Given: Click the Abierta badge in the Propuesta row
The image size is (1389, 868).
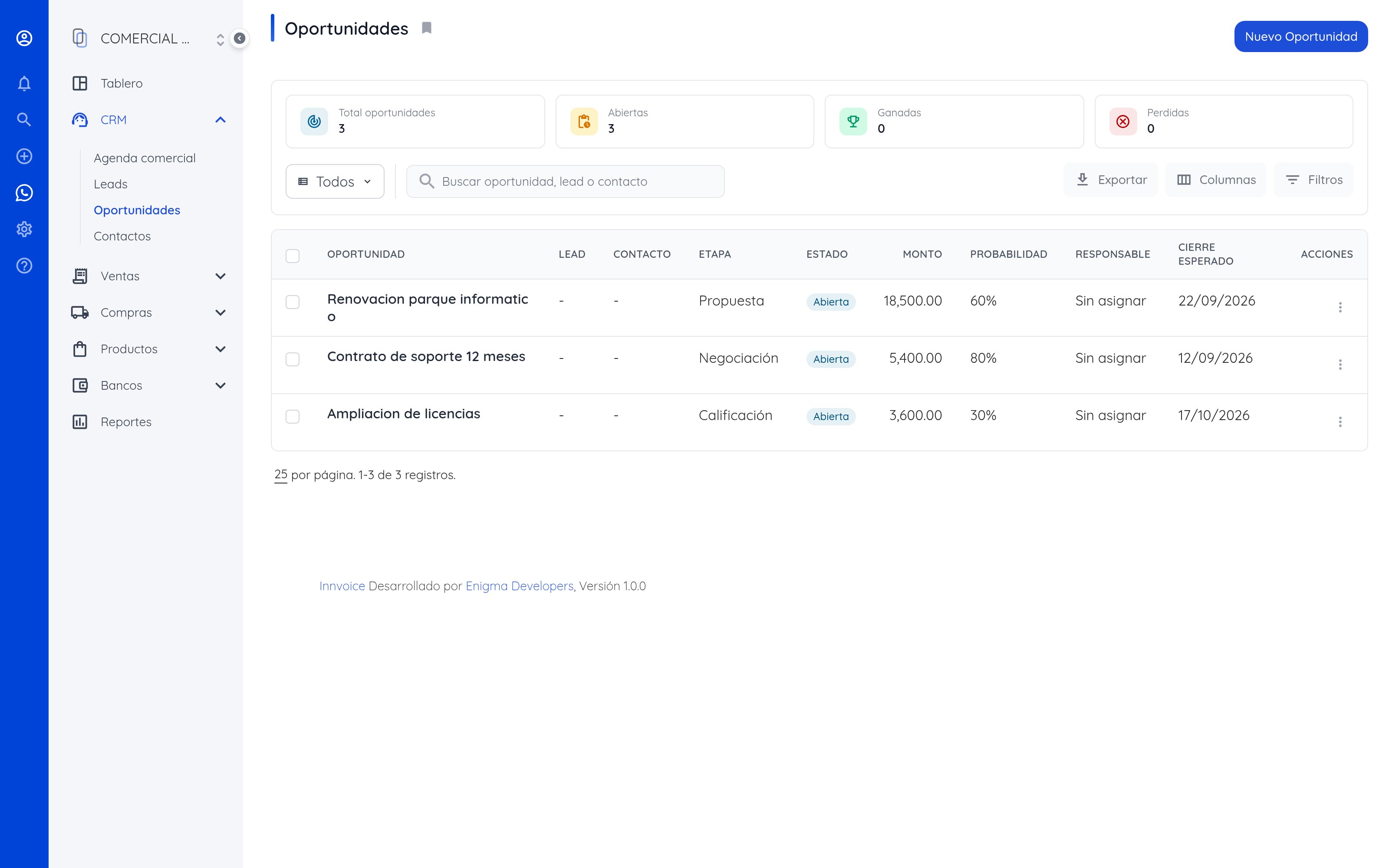Looking at the screenshot, I should [830, 302].
